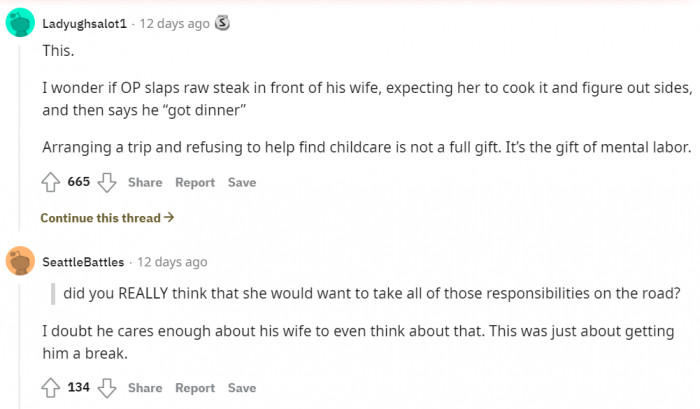Share SeattleBattles' comment
This screenshot has width=700, height=409.
[145, 388]
